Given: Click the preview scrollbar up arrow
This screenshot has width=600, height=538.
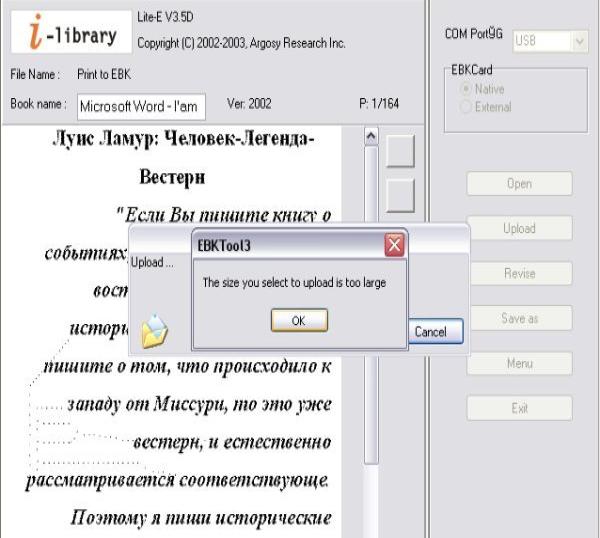Looking at the screenshot, I should (371, 137).
